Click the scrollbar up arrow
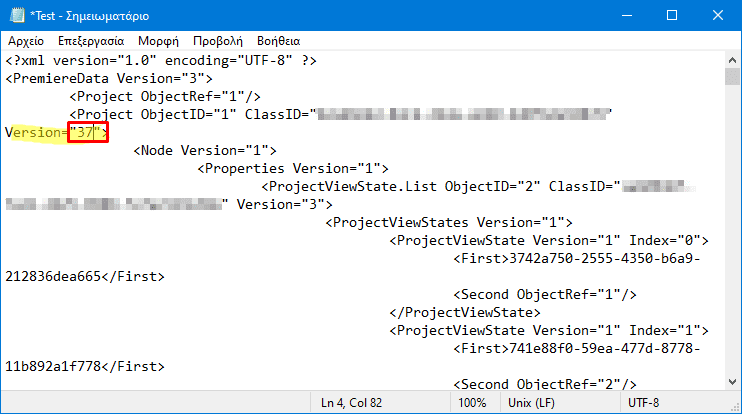The image size is (742, 414). click(x=732, y=61)
